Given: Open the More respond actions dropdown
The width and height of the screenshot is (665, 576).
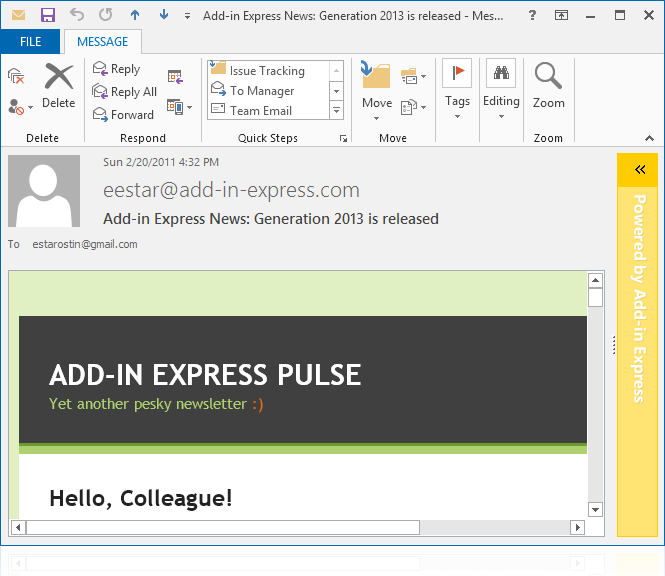Looking at the screenshot, I should point(180,107).
